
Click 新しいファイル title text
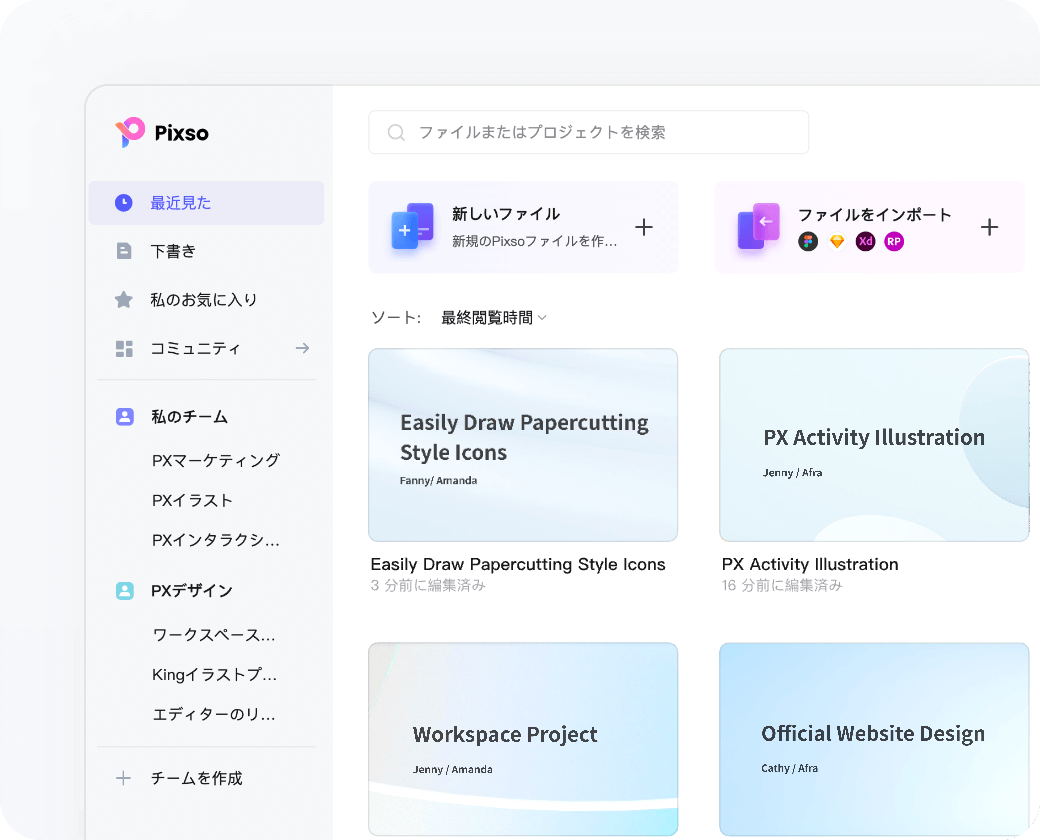point(505,214)
